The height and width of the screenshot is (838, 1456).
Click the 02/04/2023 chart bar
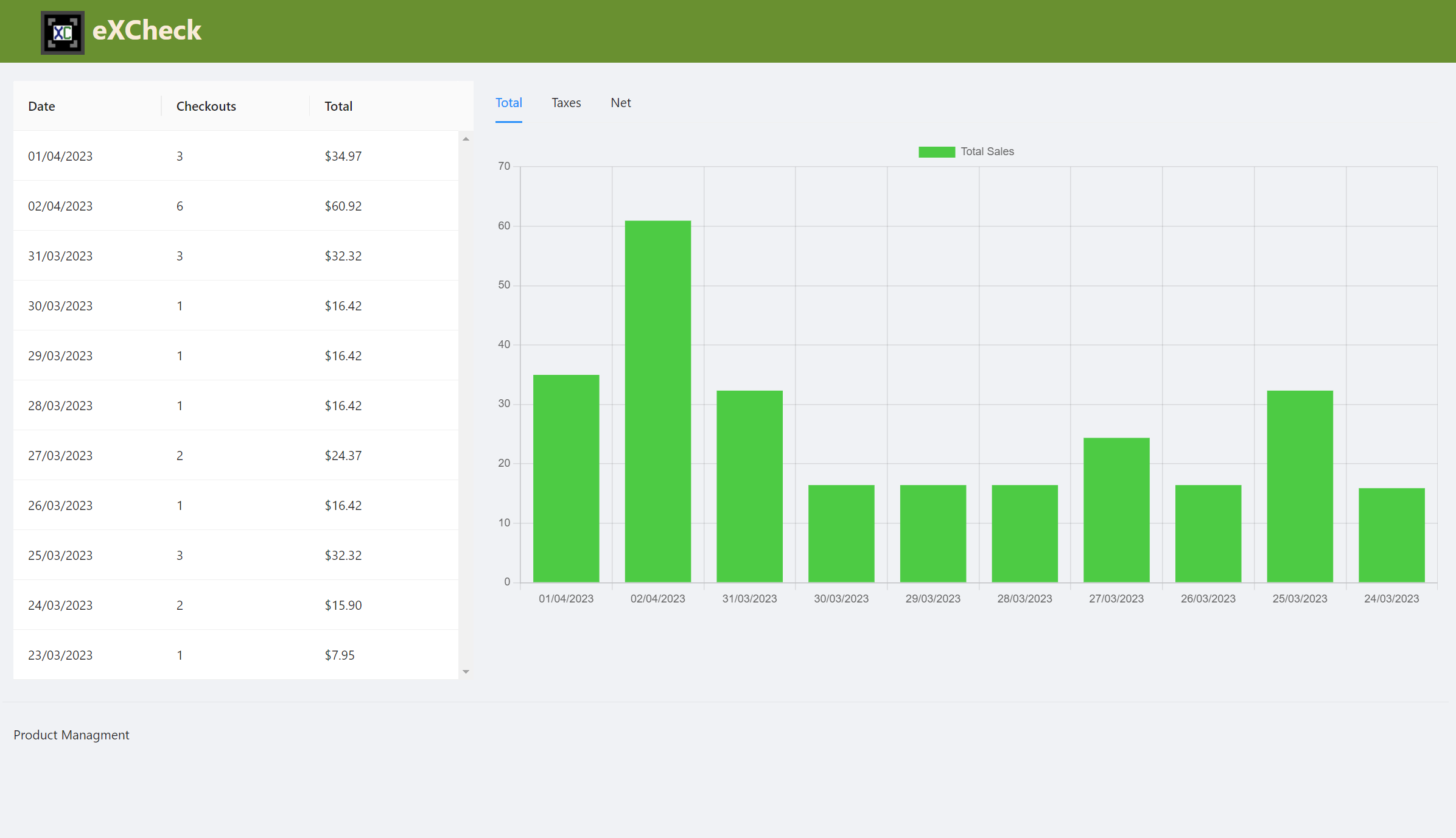(x=657, y=402)
